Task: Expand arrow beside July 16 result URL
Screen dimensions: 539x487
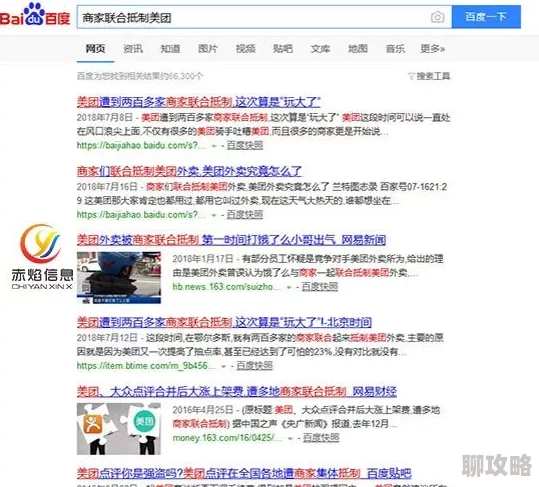Action: click(x=214, y=215)
